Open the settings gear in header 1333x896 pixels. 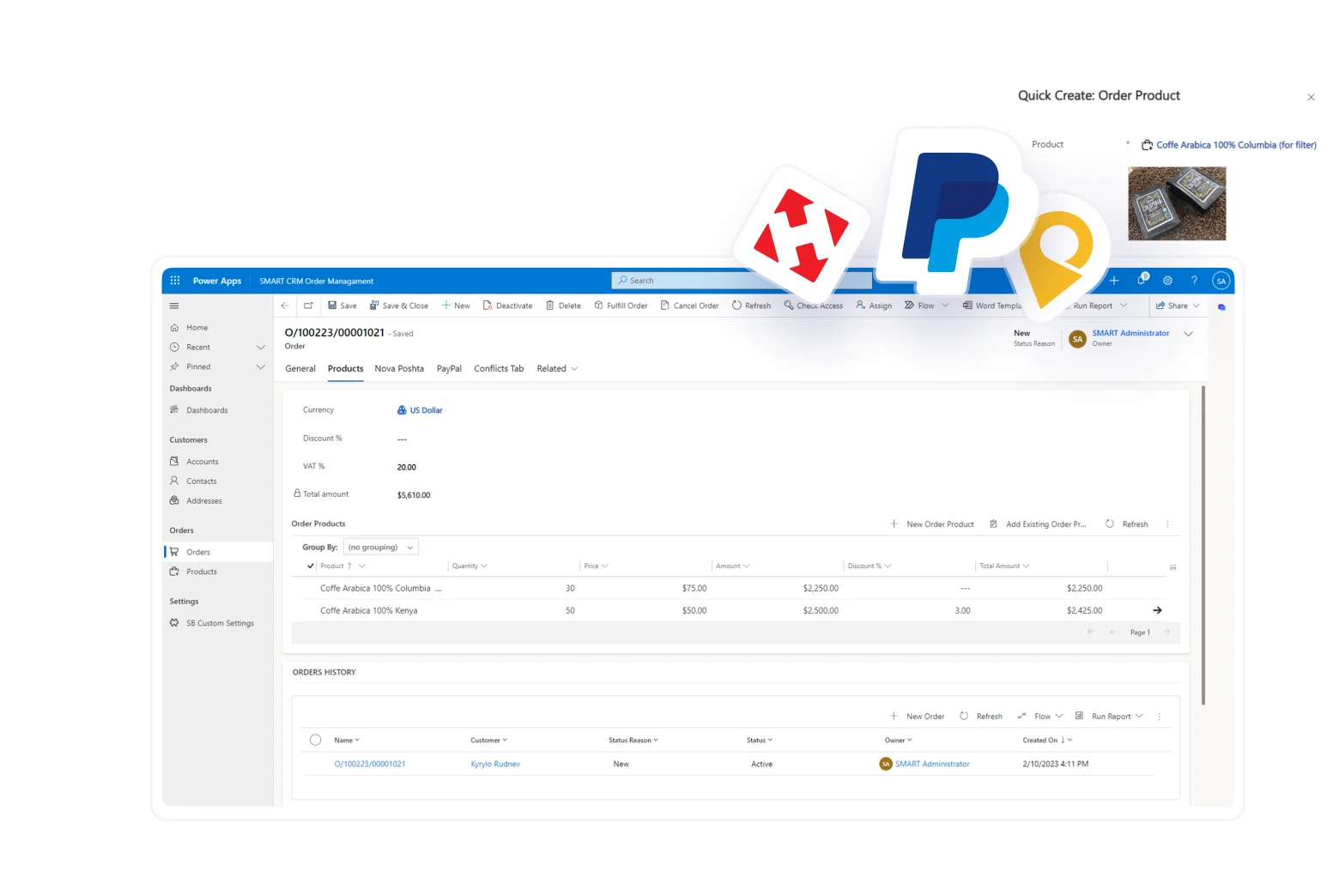[x=1167, y=281]
